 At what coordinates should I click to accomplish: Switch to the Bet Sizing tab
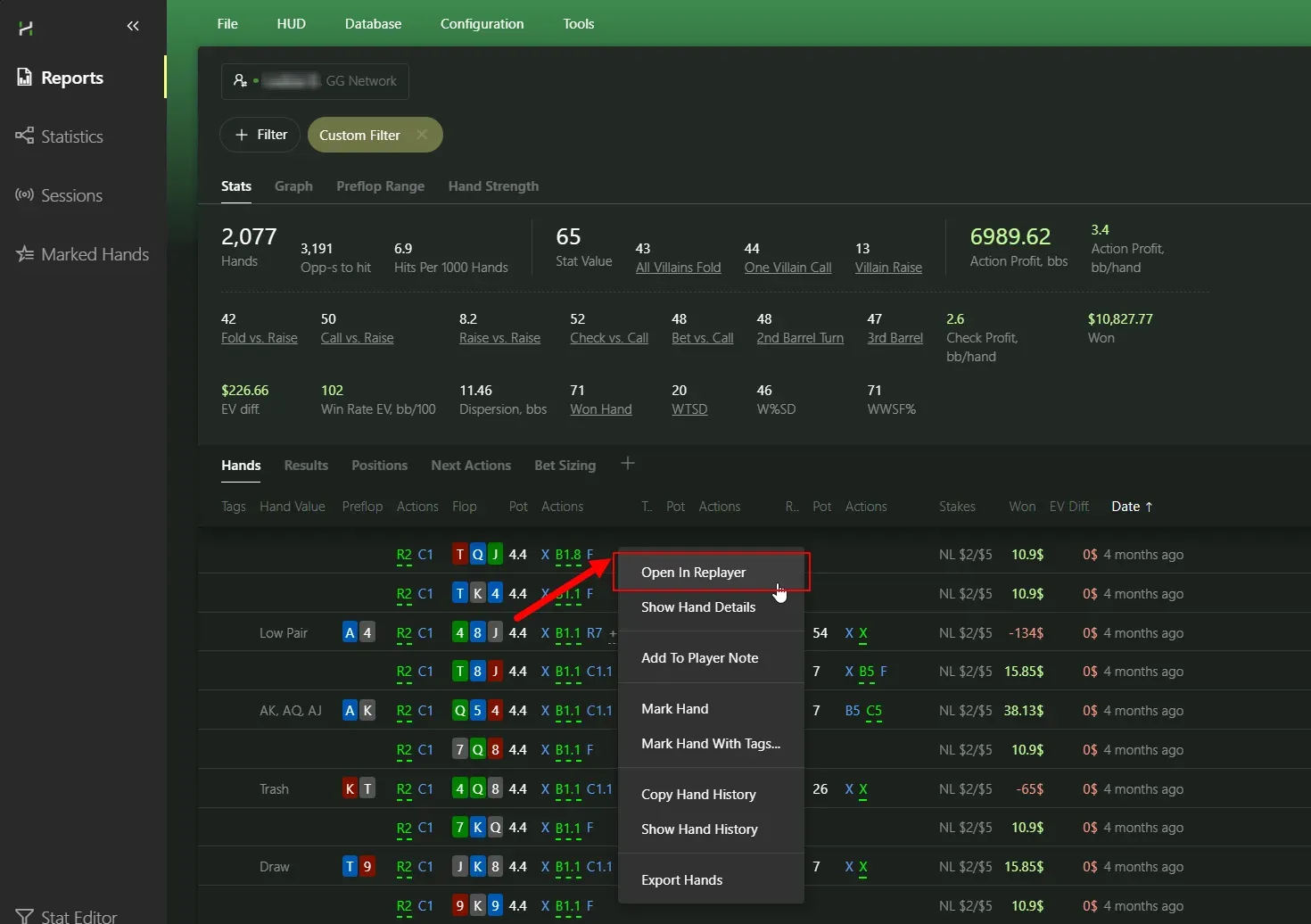pyautogui.click(x=565, y=466)
